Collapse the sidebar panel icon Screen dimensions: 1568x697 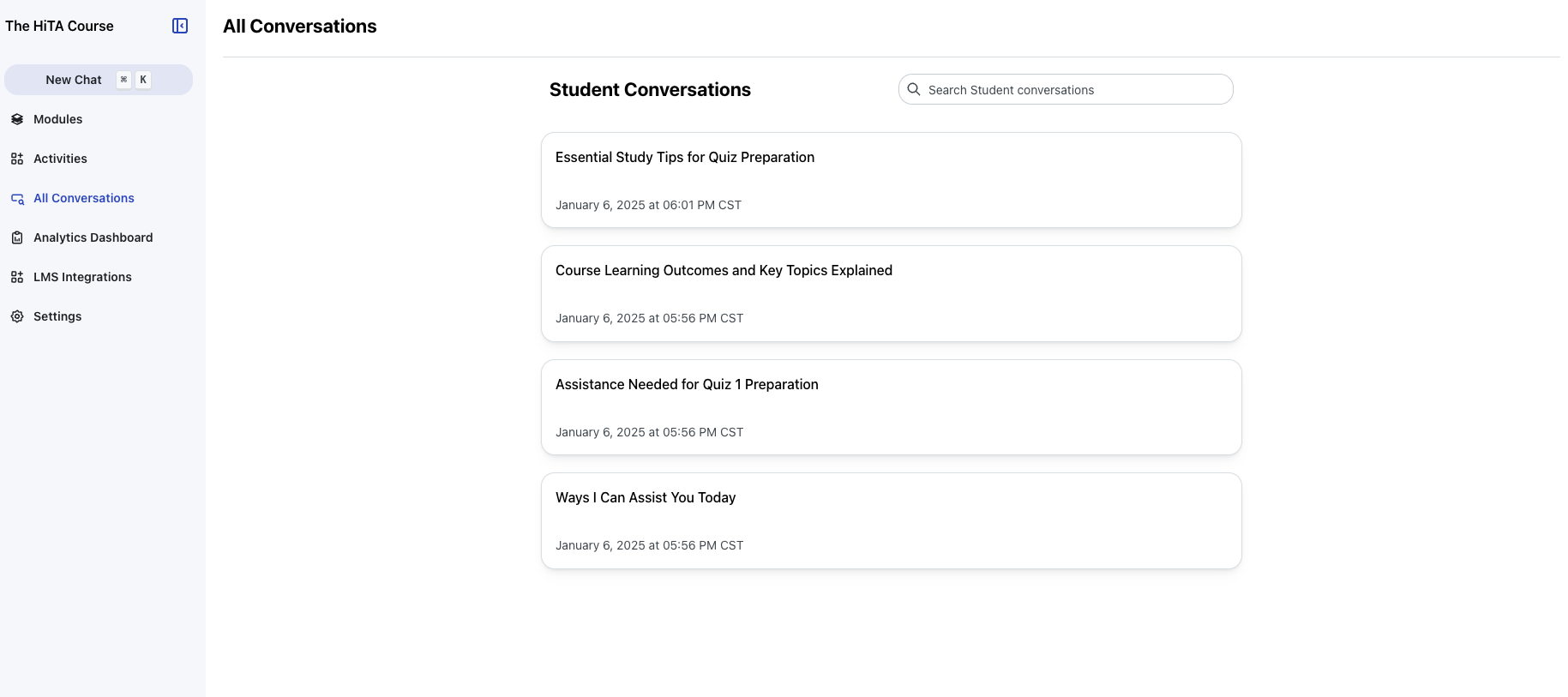180,26
